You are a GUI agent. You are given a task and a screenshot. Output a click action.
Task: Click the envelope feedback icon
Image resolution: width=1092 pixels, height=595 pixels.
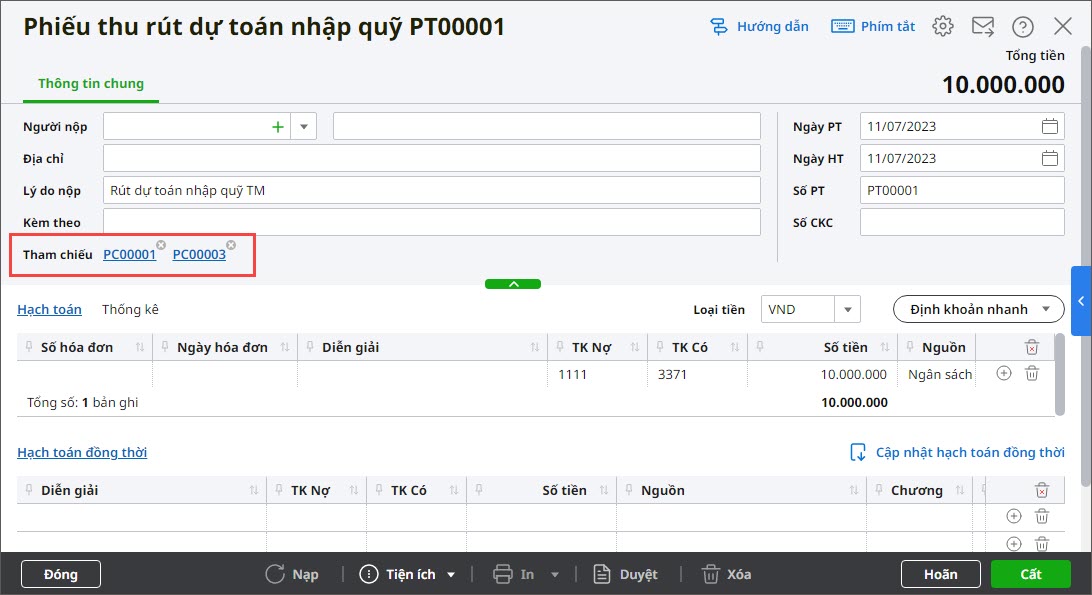(983, 26)
